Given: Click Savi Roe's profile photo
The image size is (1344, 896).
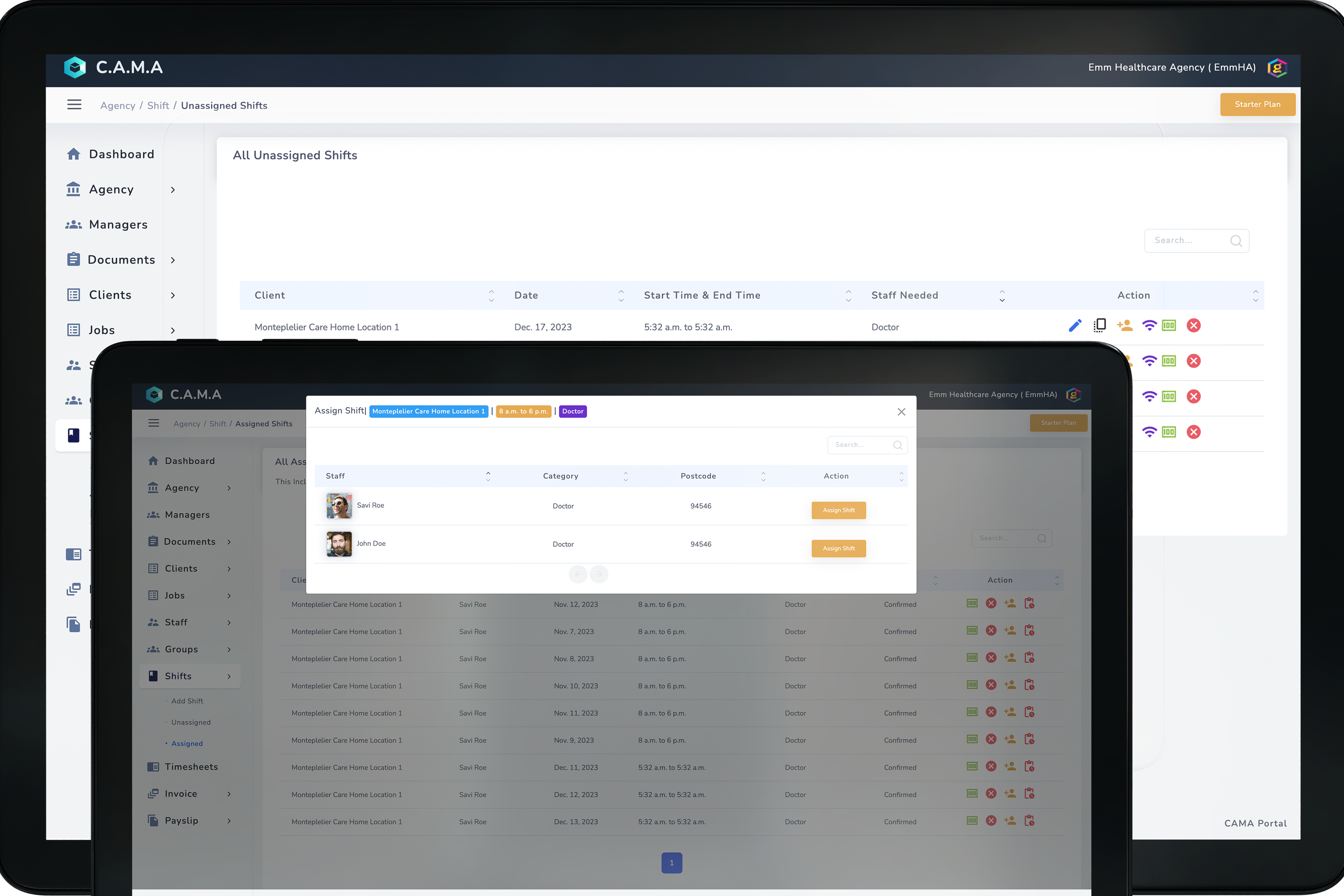Looking at the screenshot, I should point(339,506).
